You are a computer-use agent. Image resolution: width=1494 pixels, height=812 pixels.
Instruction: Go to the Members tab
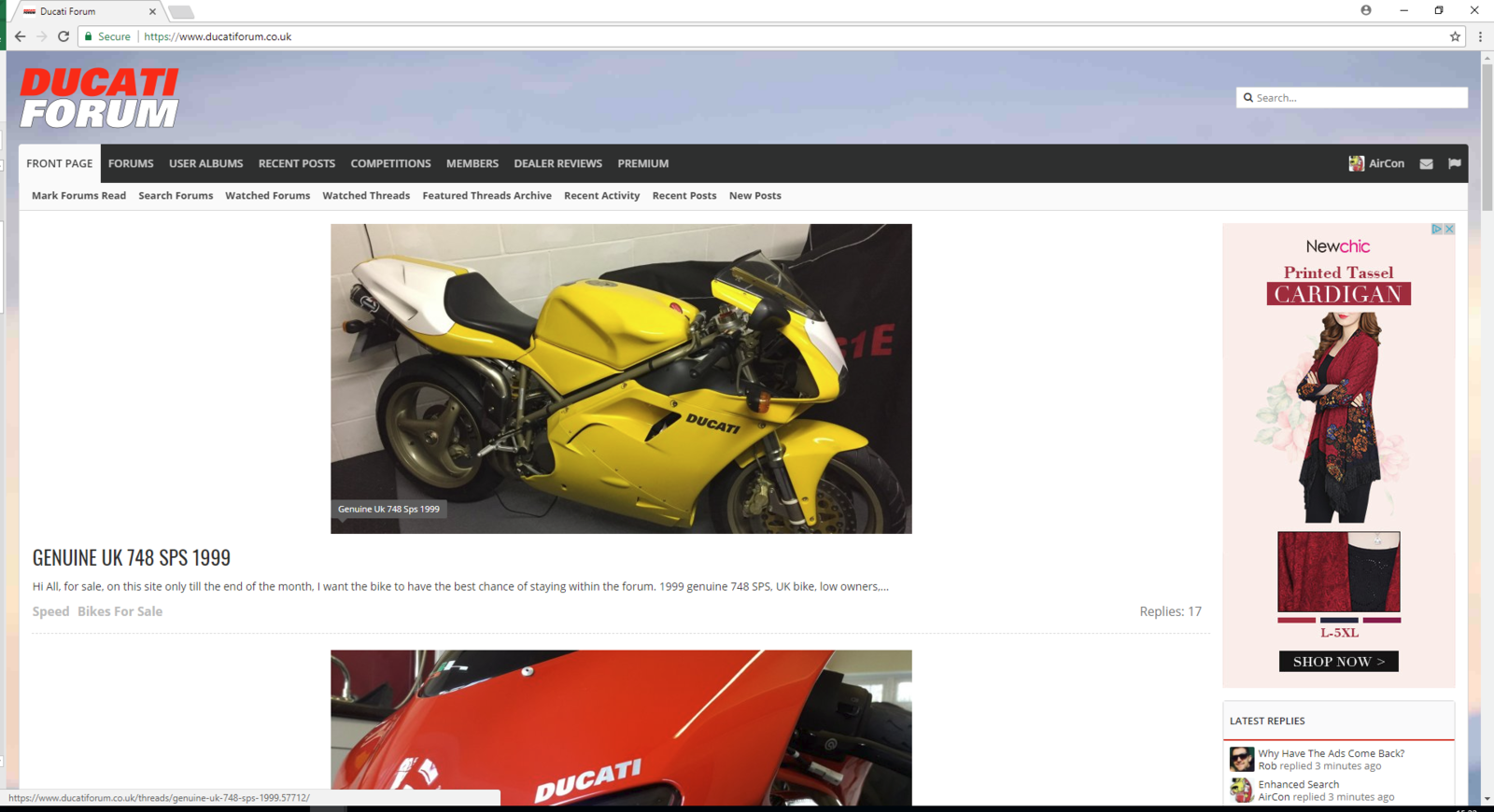(472, 163)
